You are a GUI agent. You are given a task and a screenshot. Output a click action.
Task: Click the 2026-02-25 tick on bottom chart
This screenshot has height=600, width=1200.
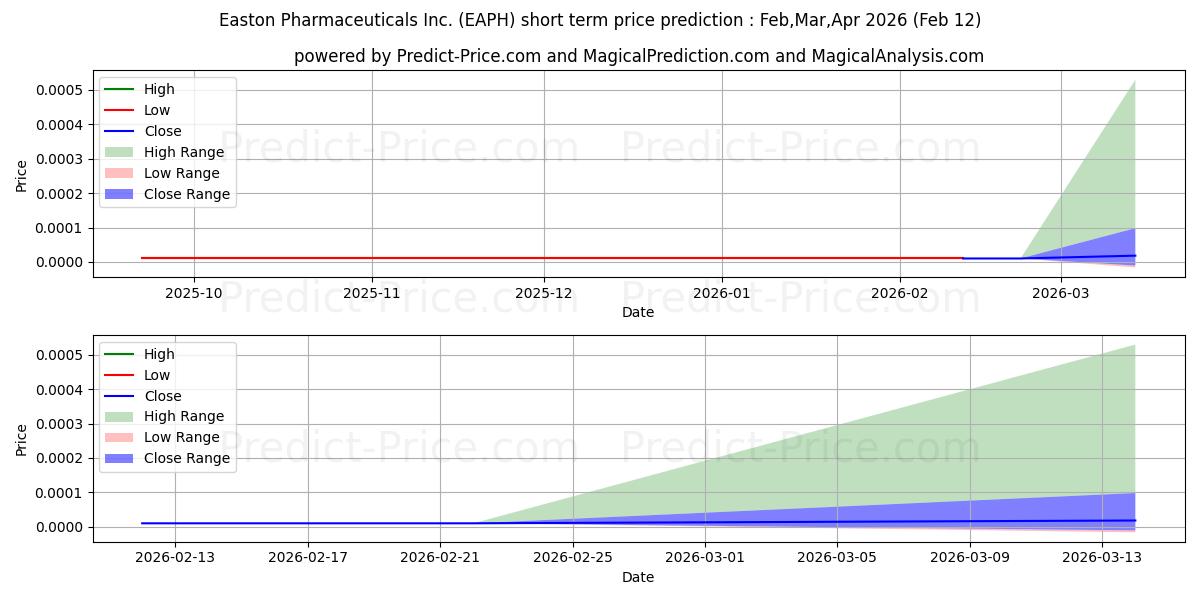(x=573, y=558)
